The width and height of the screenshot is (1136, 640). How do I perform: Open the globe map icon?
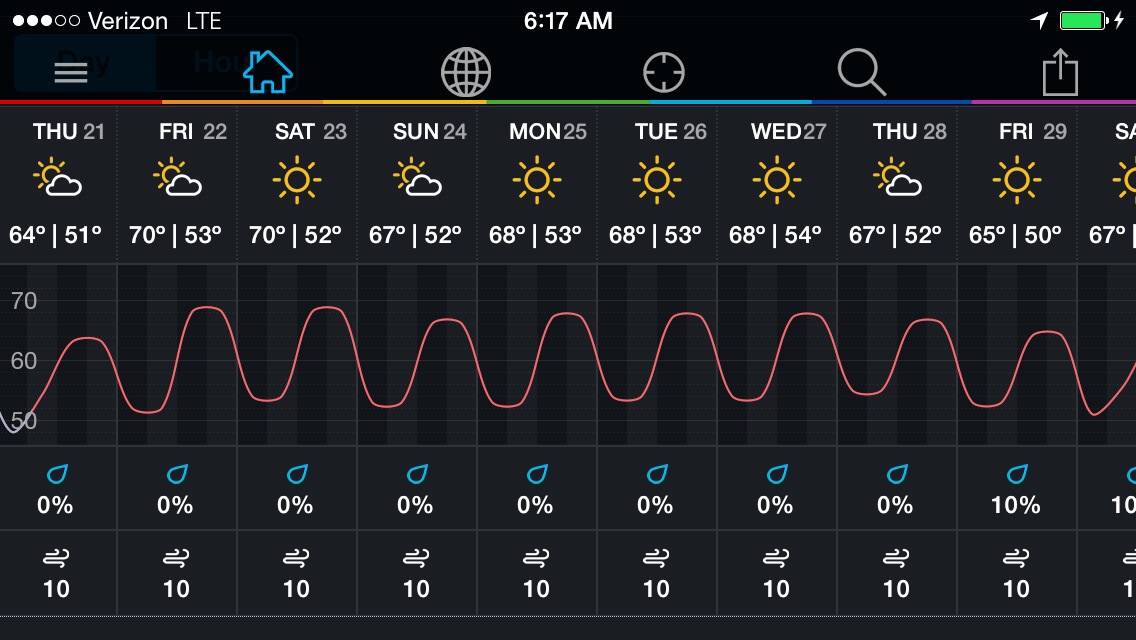[x=466, y=72]
